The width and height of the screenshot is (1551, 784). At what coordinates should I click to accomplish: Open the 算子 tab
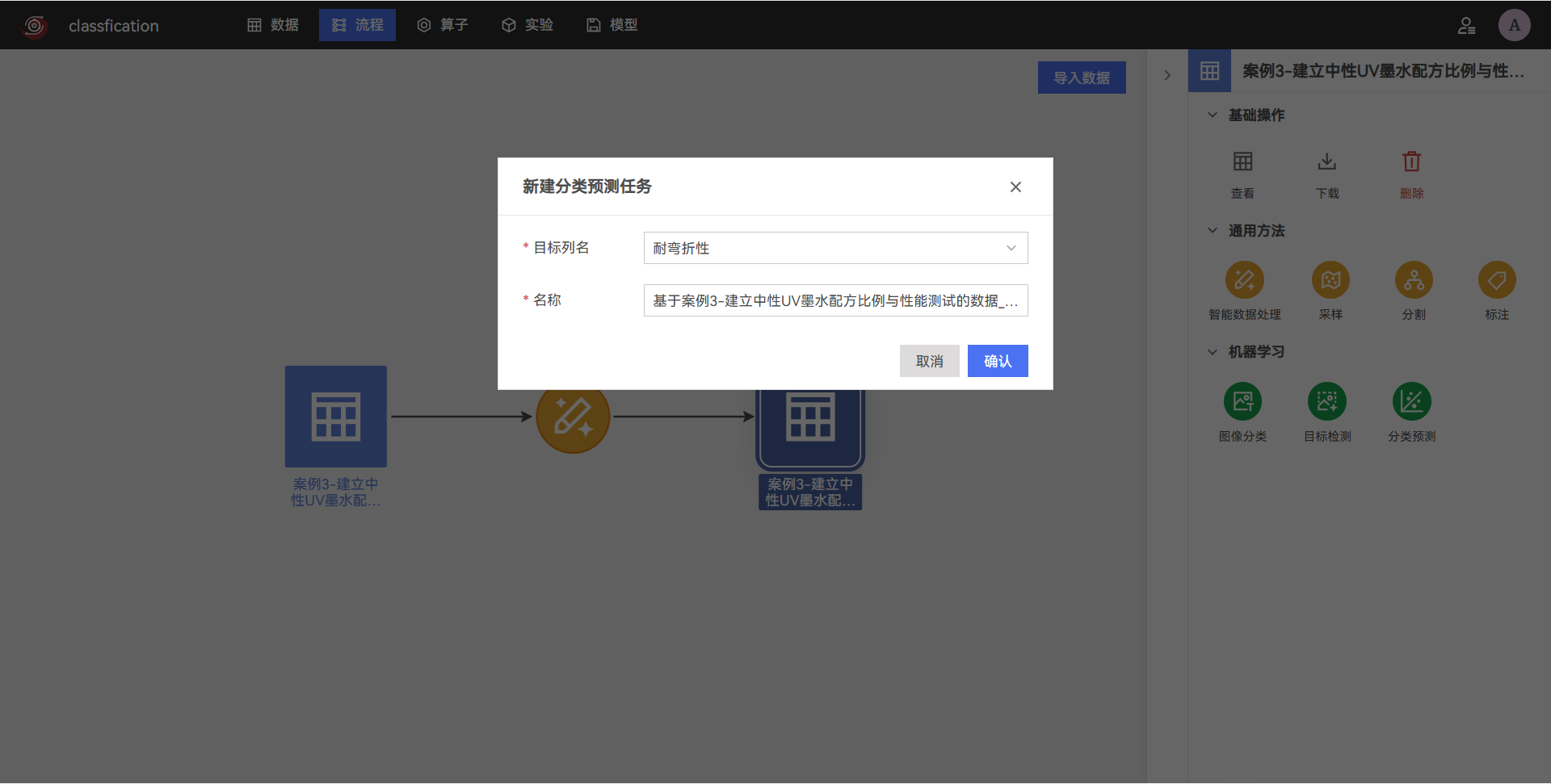pyautogui.click(x=443, y=25)
